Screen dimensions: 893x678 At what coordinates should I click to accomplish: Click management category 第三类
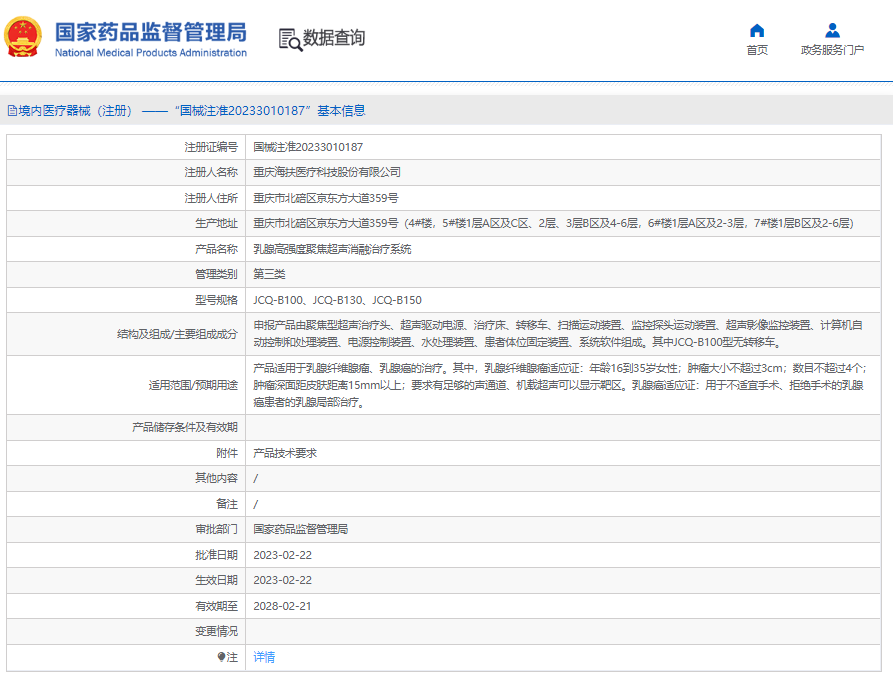[269, 274]
